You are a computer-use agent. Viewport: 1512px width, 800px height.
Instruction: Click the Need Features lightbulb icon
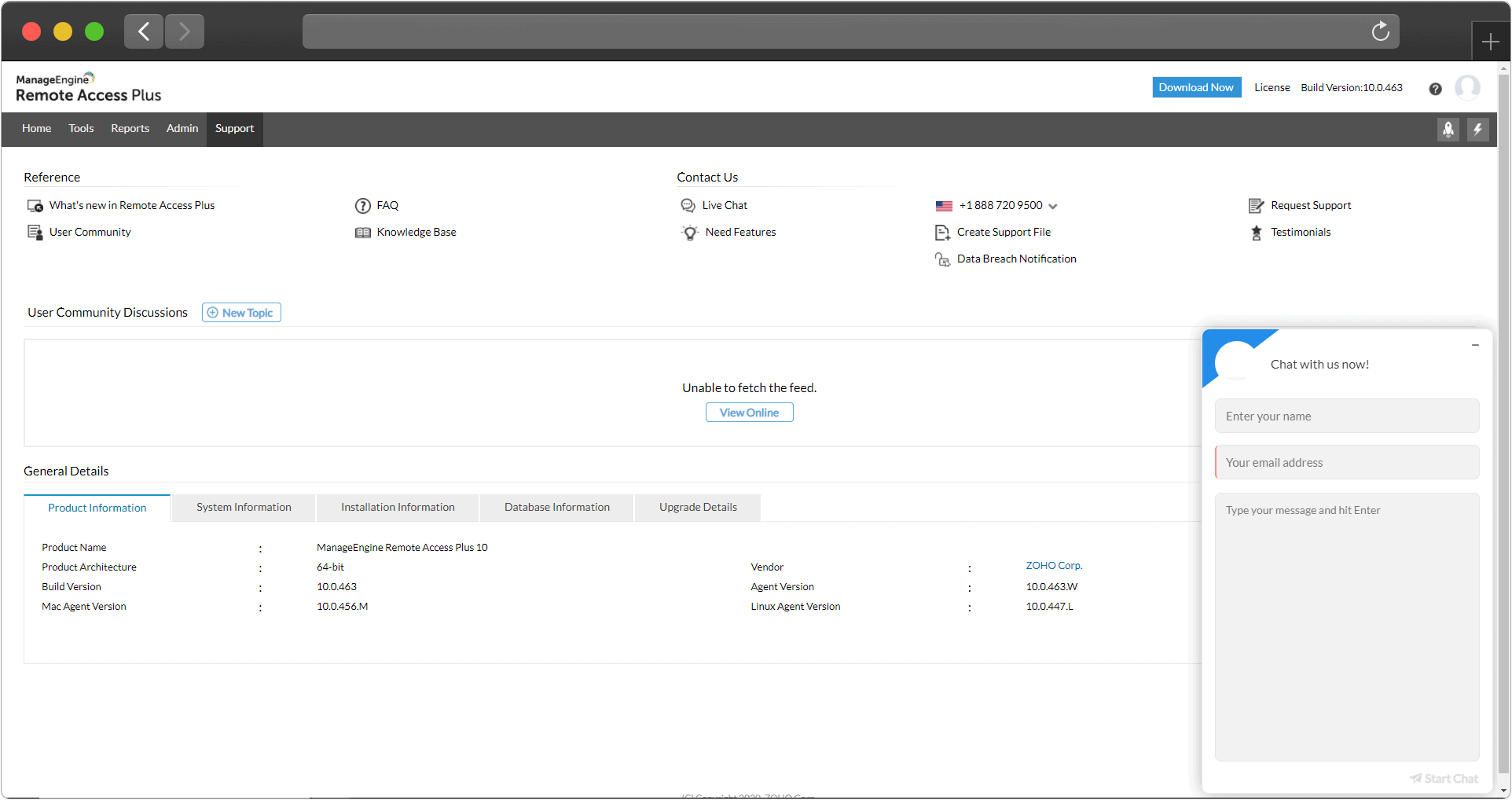(689, 233)
